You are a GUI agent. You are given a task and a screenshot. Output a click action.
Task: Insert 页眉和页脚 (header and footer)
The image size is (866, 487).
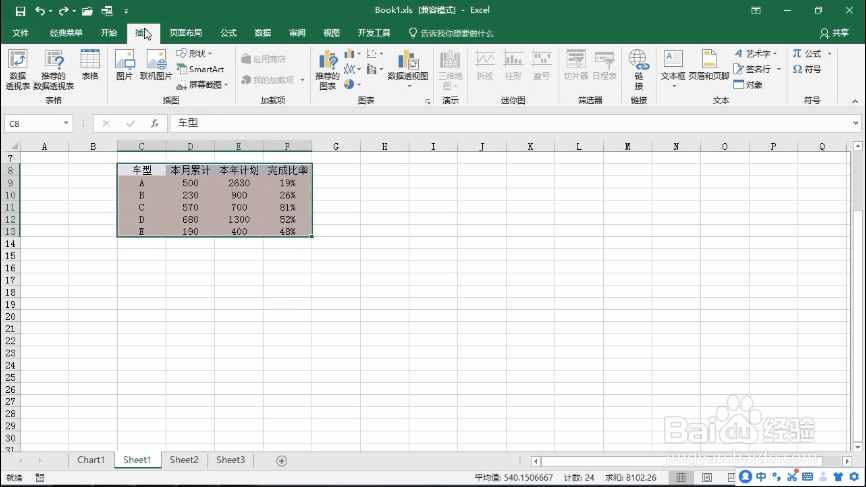[x=709, y=65]
